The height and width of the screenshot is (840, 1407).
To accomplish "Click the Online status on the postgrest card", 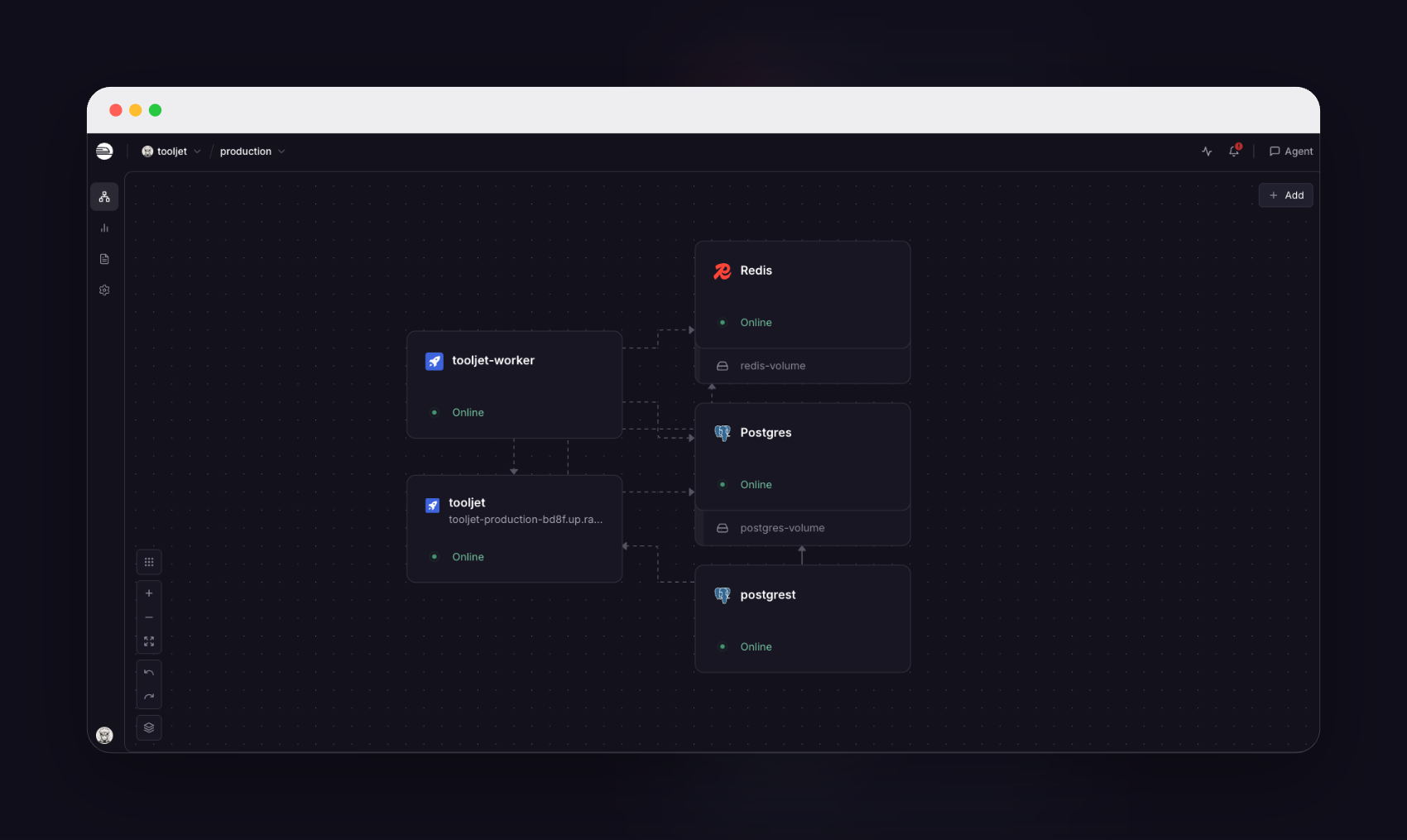I will point(756,647).
